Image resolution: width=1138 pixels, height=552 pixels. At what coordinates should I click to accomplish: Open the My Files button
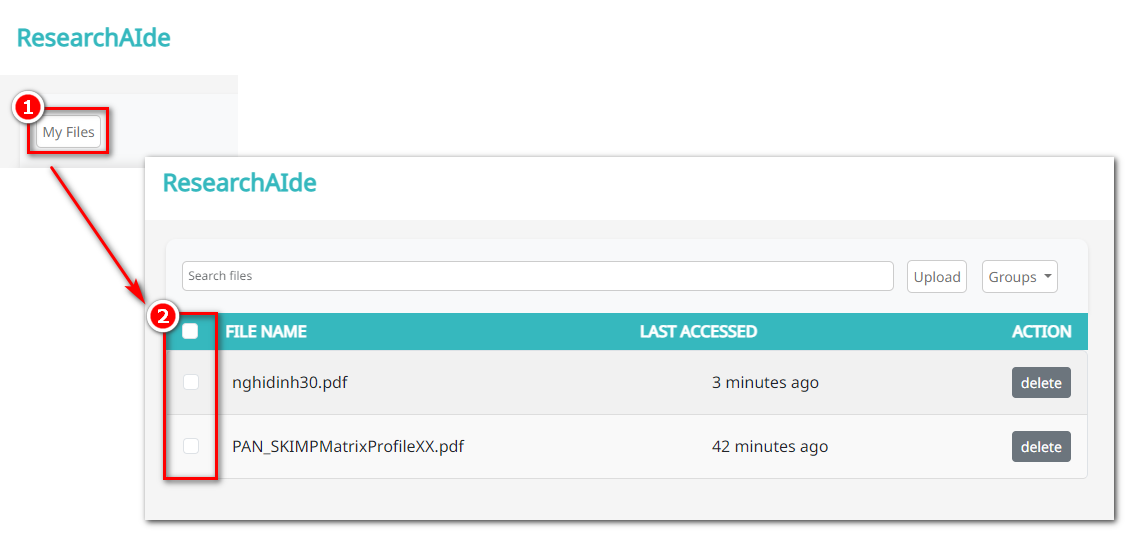coord(68,132)
